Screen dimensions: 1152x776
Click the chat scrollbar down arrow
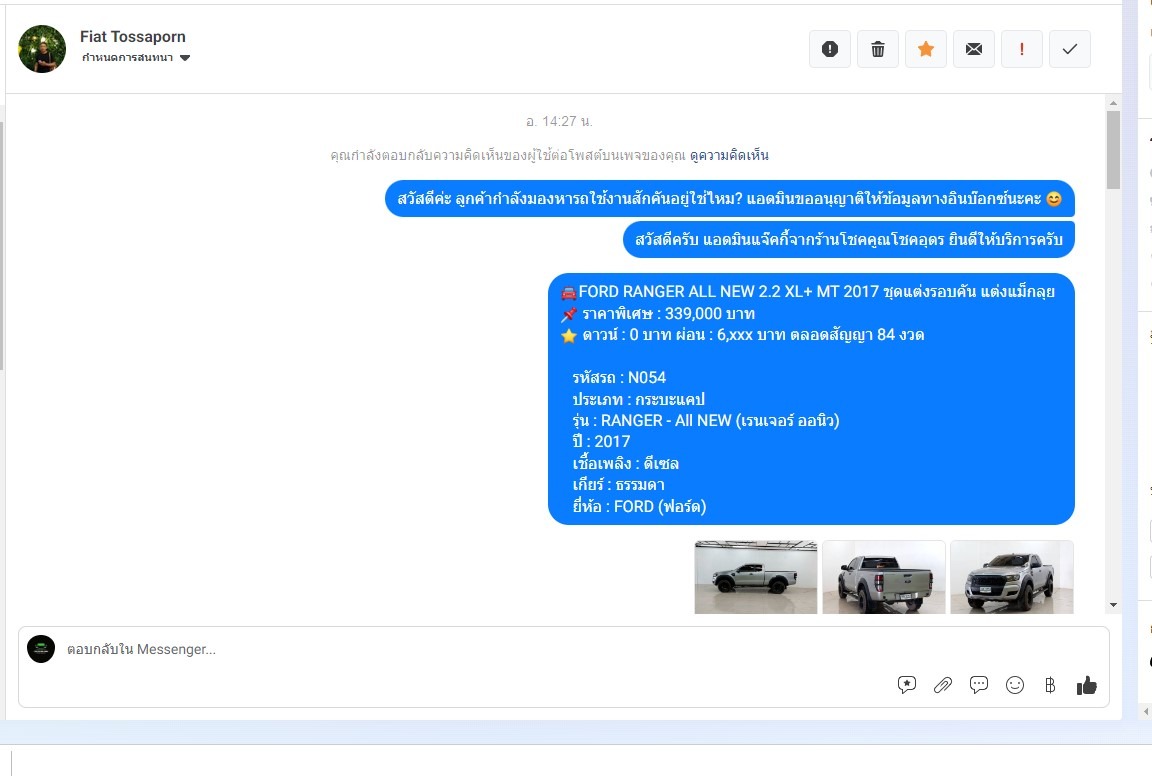[x=1113, y=606]
